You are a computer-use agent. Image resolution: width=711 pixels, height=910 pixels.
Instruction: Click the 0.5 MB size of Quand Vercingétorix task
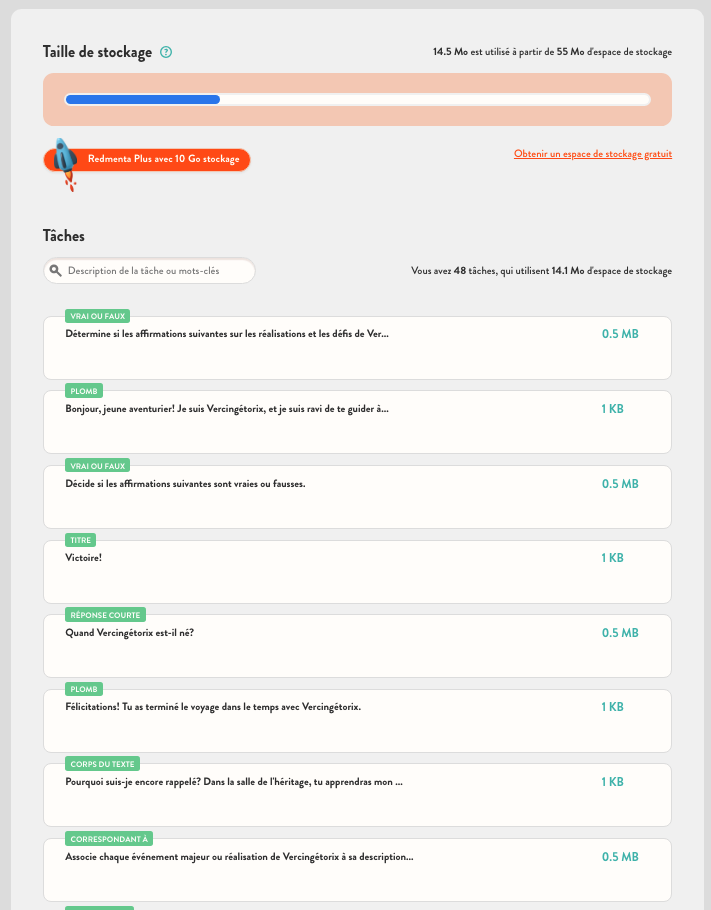[x=620, y=633]
